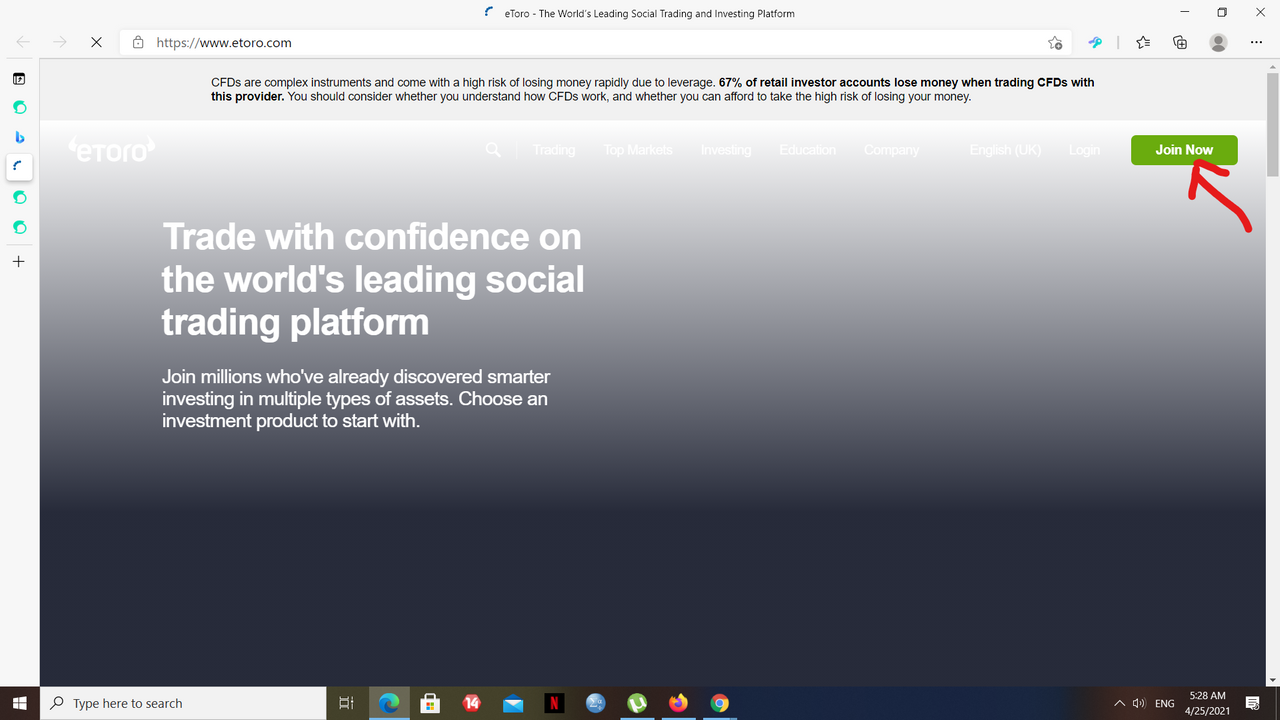Open the blue globe taskbar app

pos(596,703)
